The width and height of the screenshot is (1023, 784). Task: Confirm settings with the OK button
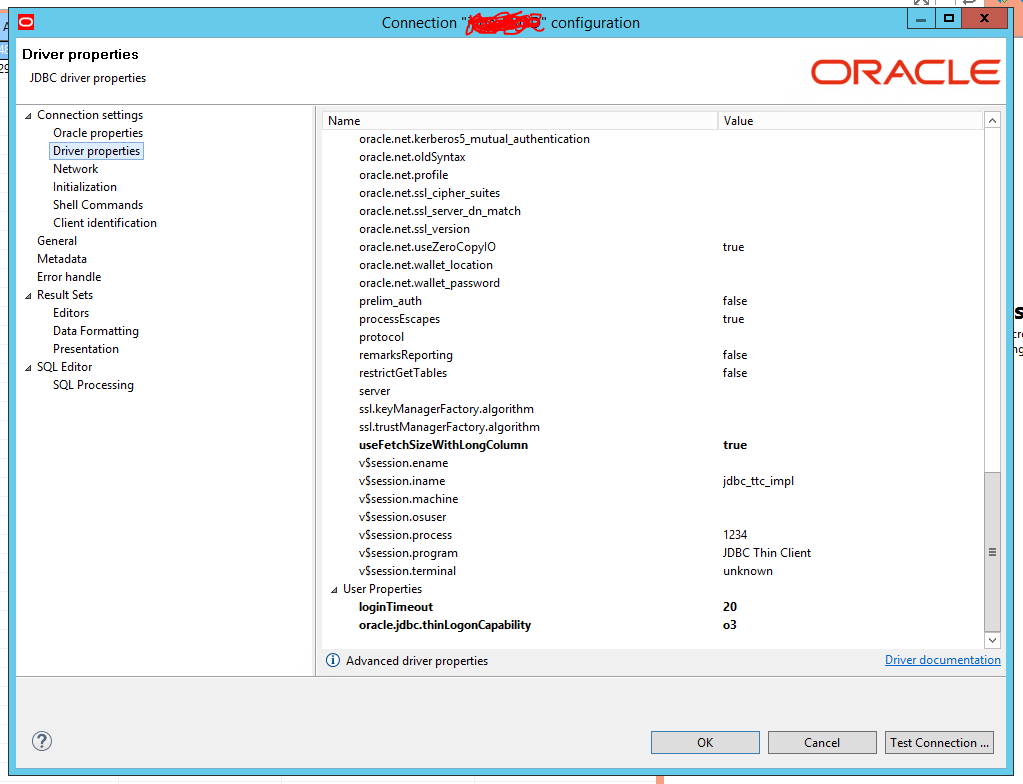click(704, 742)
